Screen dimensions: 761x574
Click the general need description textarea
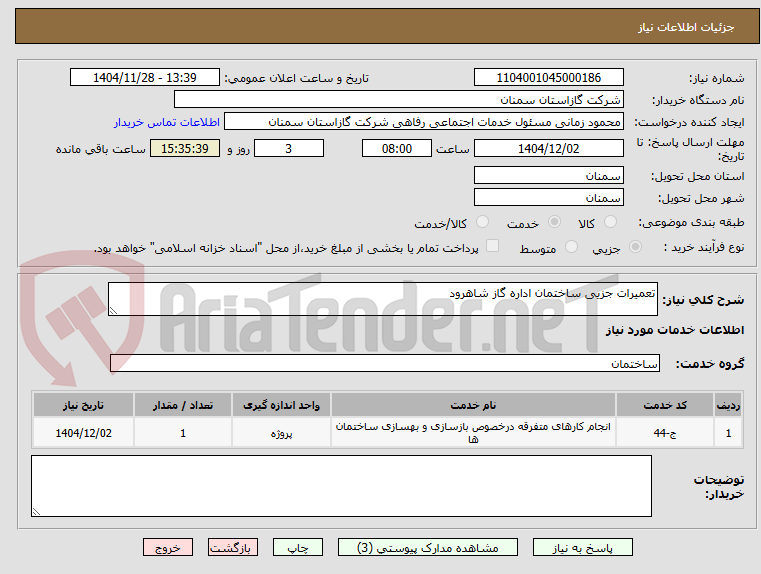tap(383, 299)
